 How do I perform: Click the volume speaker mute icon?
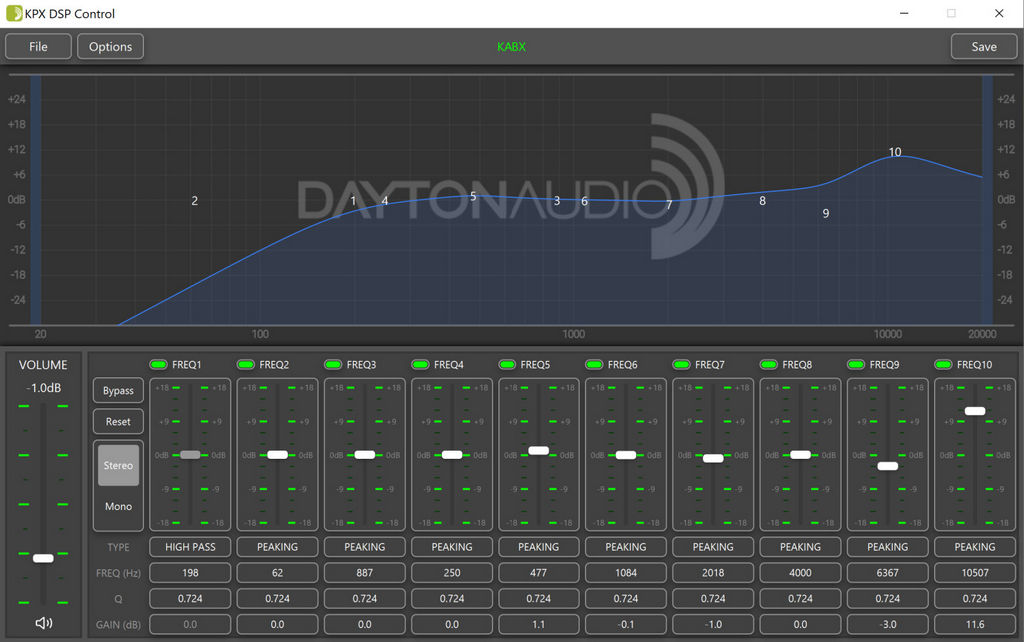[x=44, y=623]
